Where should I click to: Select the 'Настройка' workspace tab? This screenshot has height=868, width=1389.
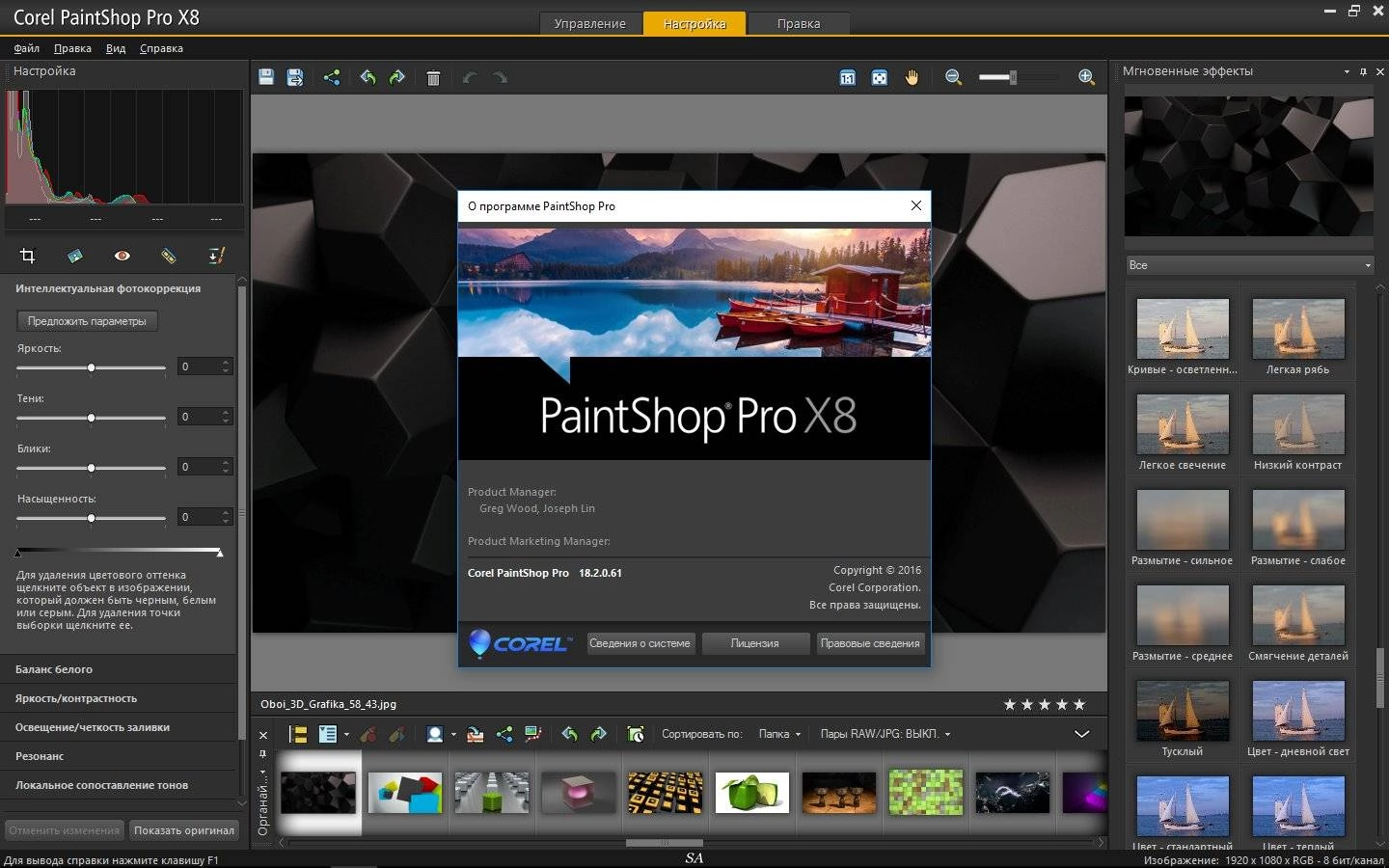click(694, 23)
